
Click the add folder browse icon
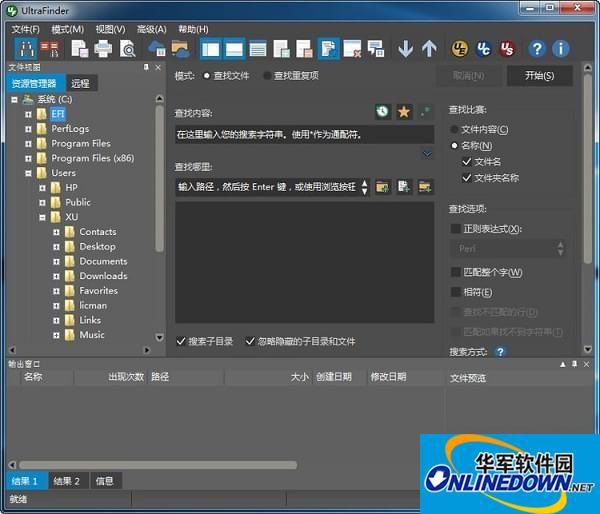tap(382, 187)
